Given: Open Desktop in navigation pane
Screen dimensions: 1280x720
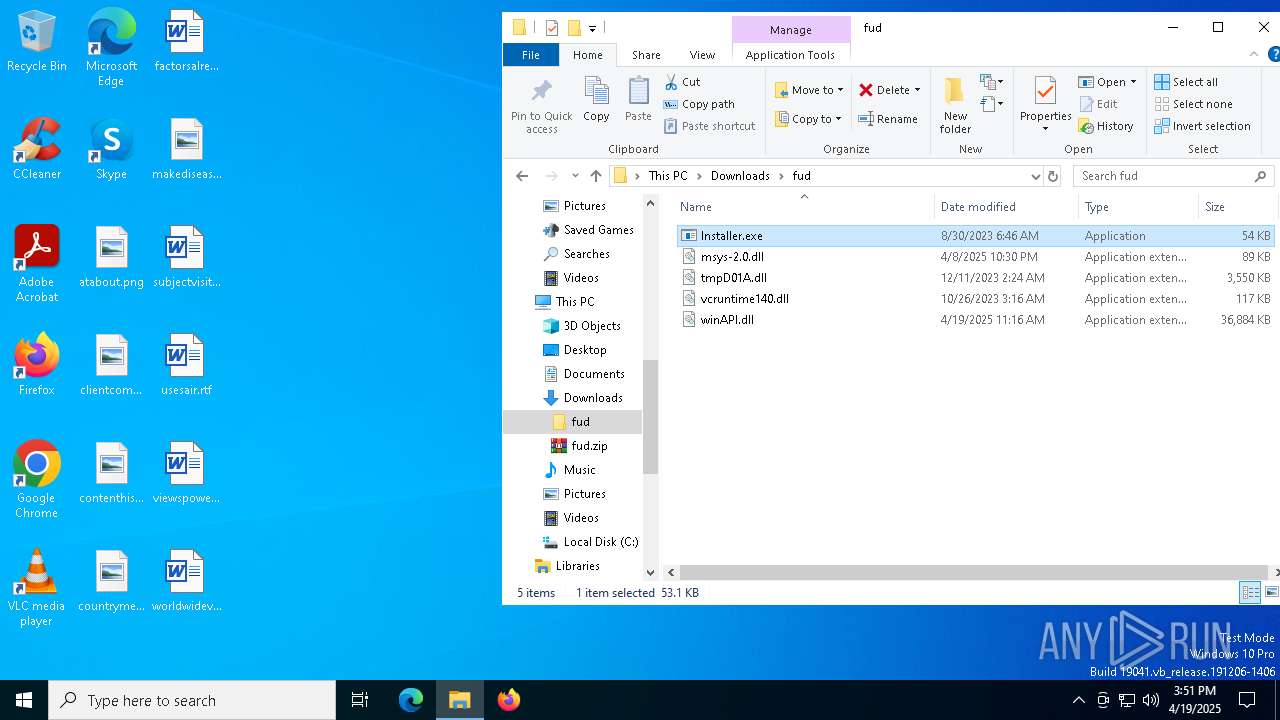Looking at the screenshot, I should point(575,350).
